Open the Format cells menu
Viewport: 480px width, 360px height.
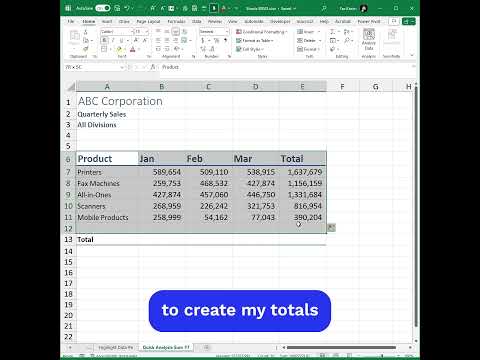(308, 49)
